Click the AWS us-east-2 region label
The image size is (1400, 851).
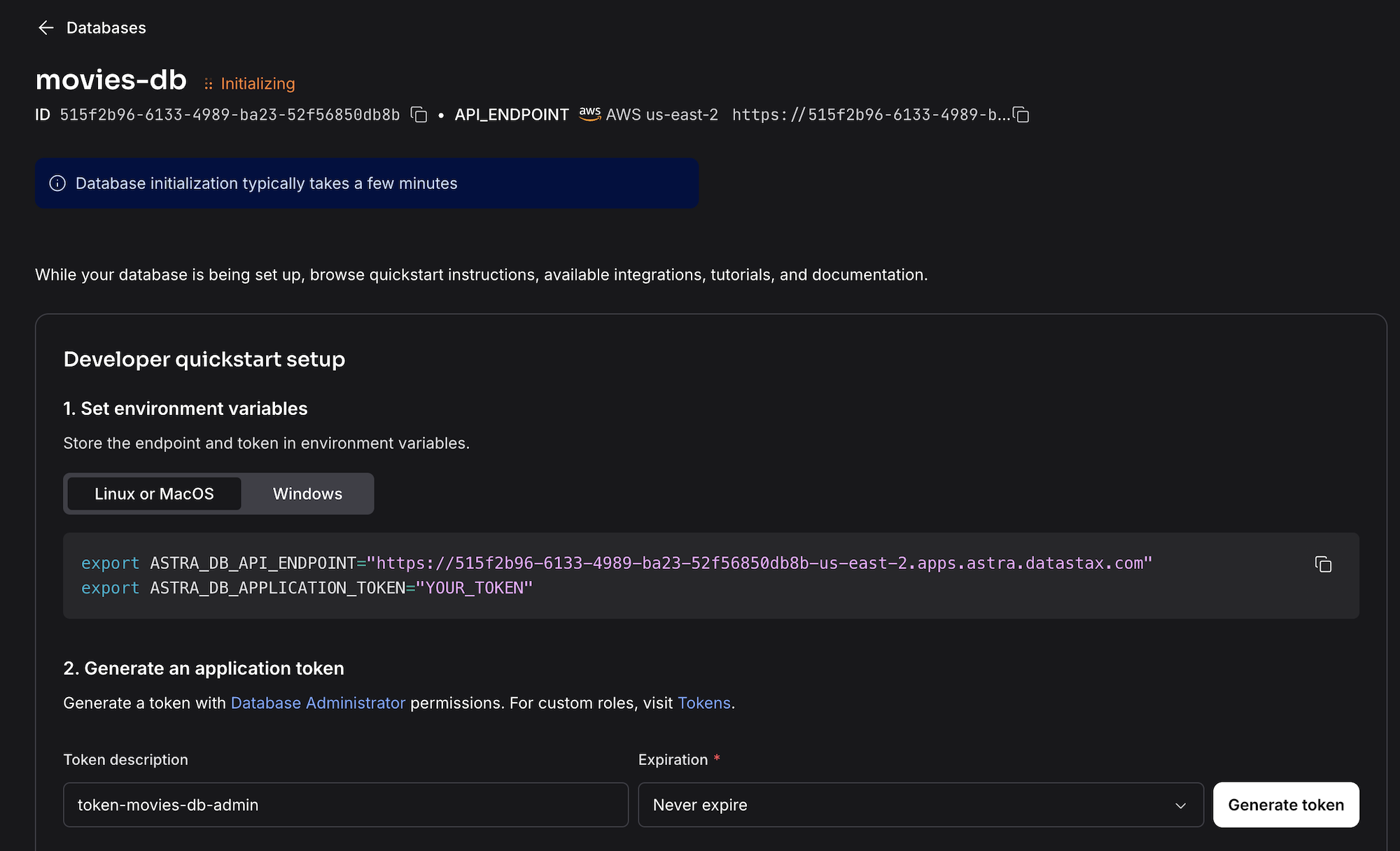pos(661,115)
